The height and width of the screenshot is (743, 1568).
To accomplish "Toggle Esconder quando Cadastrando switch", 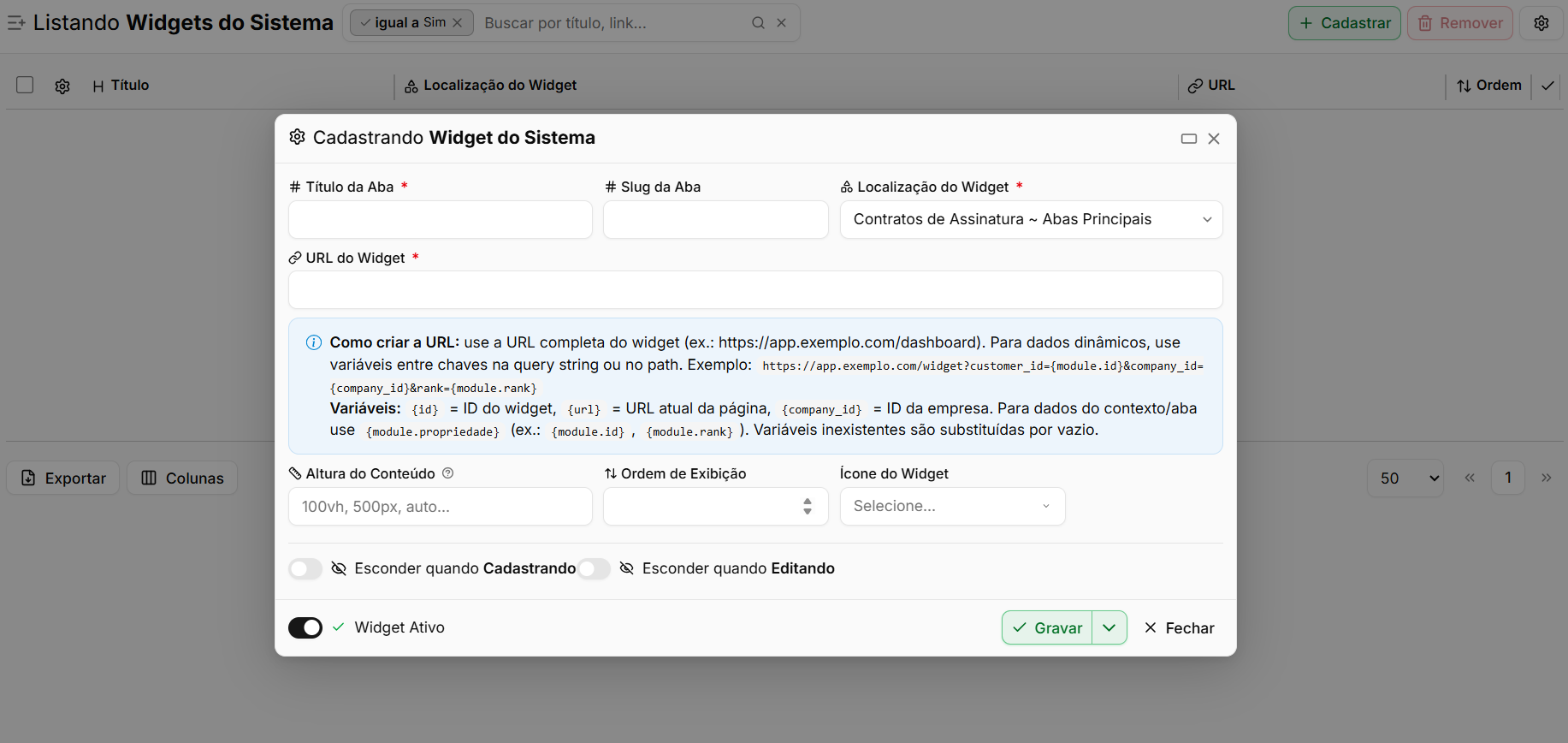I will (305, 568).
